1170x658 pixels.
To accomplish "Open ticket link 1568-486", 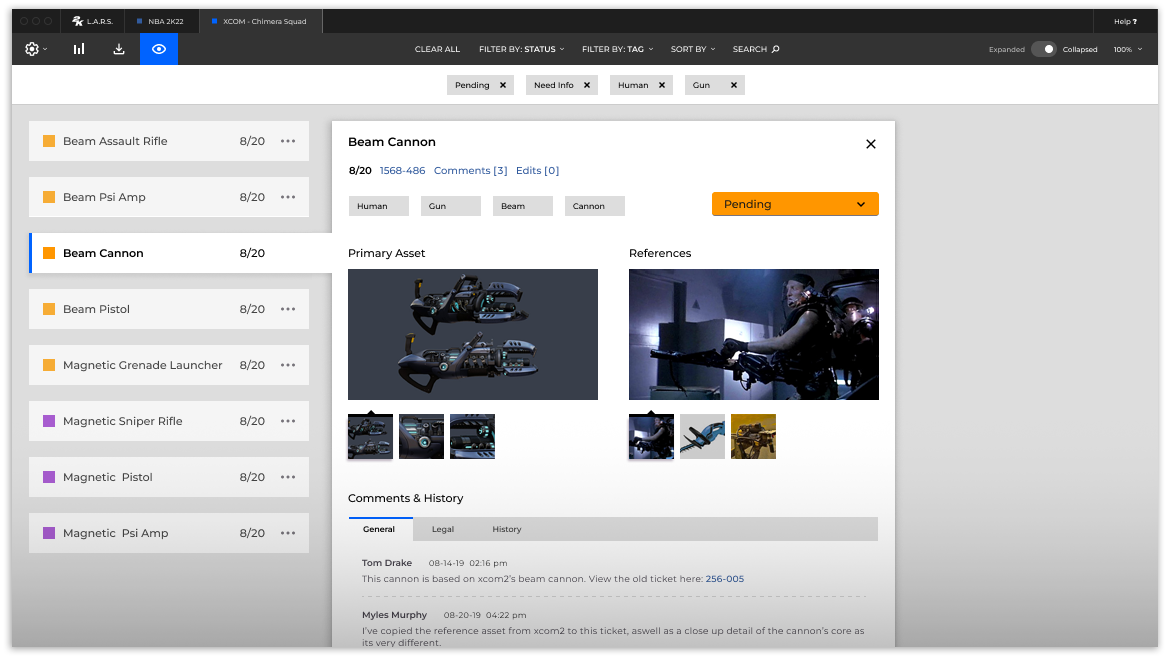I will (x=402, y=171).
